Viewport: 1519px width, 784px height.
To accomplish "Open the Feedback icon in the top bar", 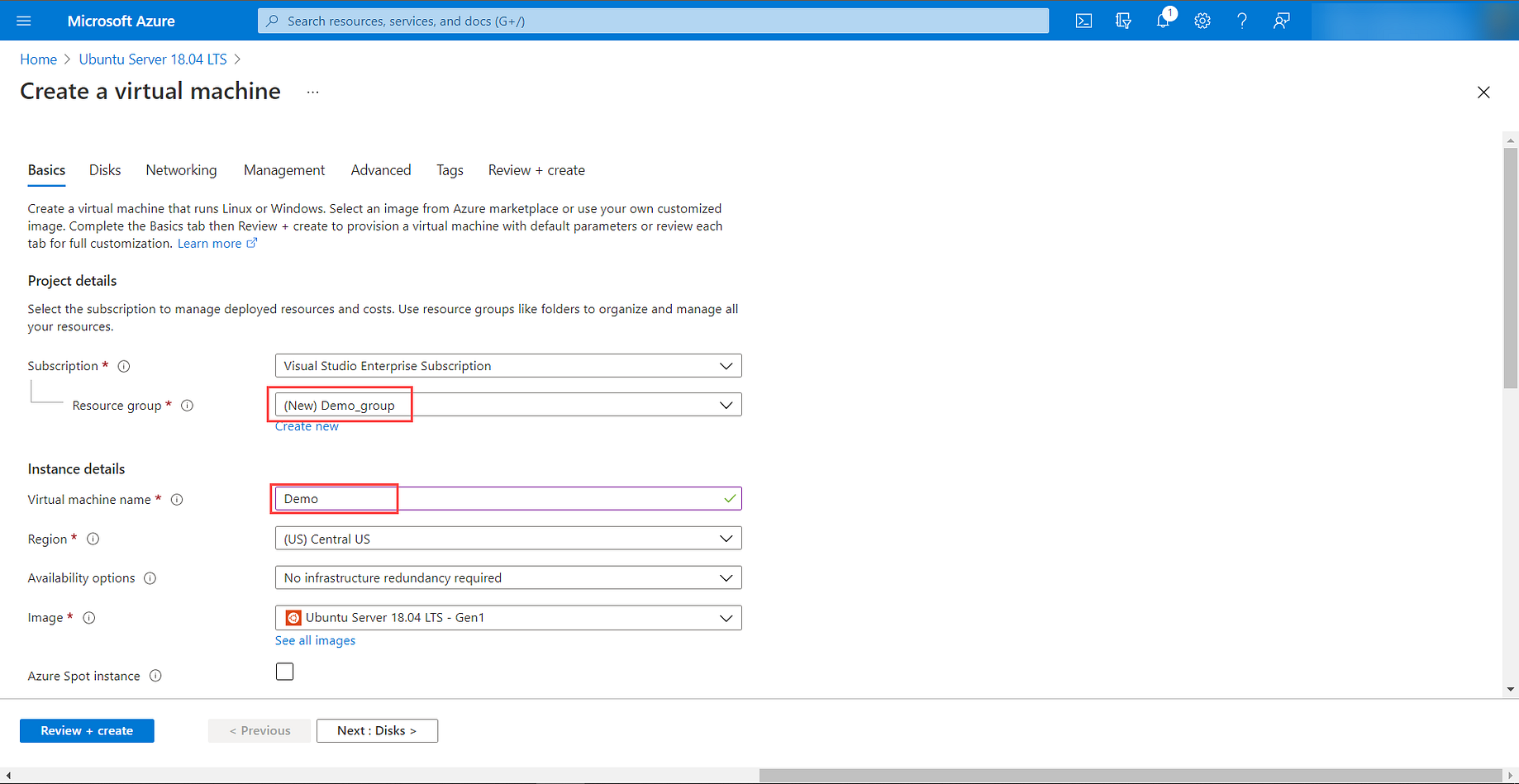I will [x=1282, y=21].
